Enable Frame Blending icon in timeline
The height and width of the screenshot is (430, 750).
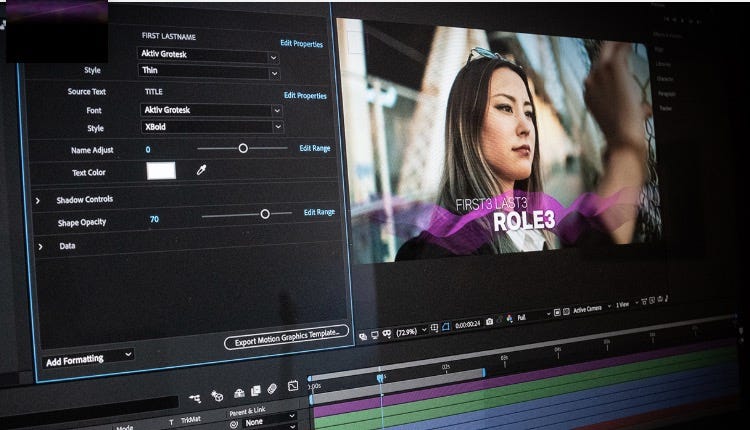pyautogui.click(x=256, y=391)
